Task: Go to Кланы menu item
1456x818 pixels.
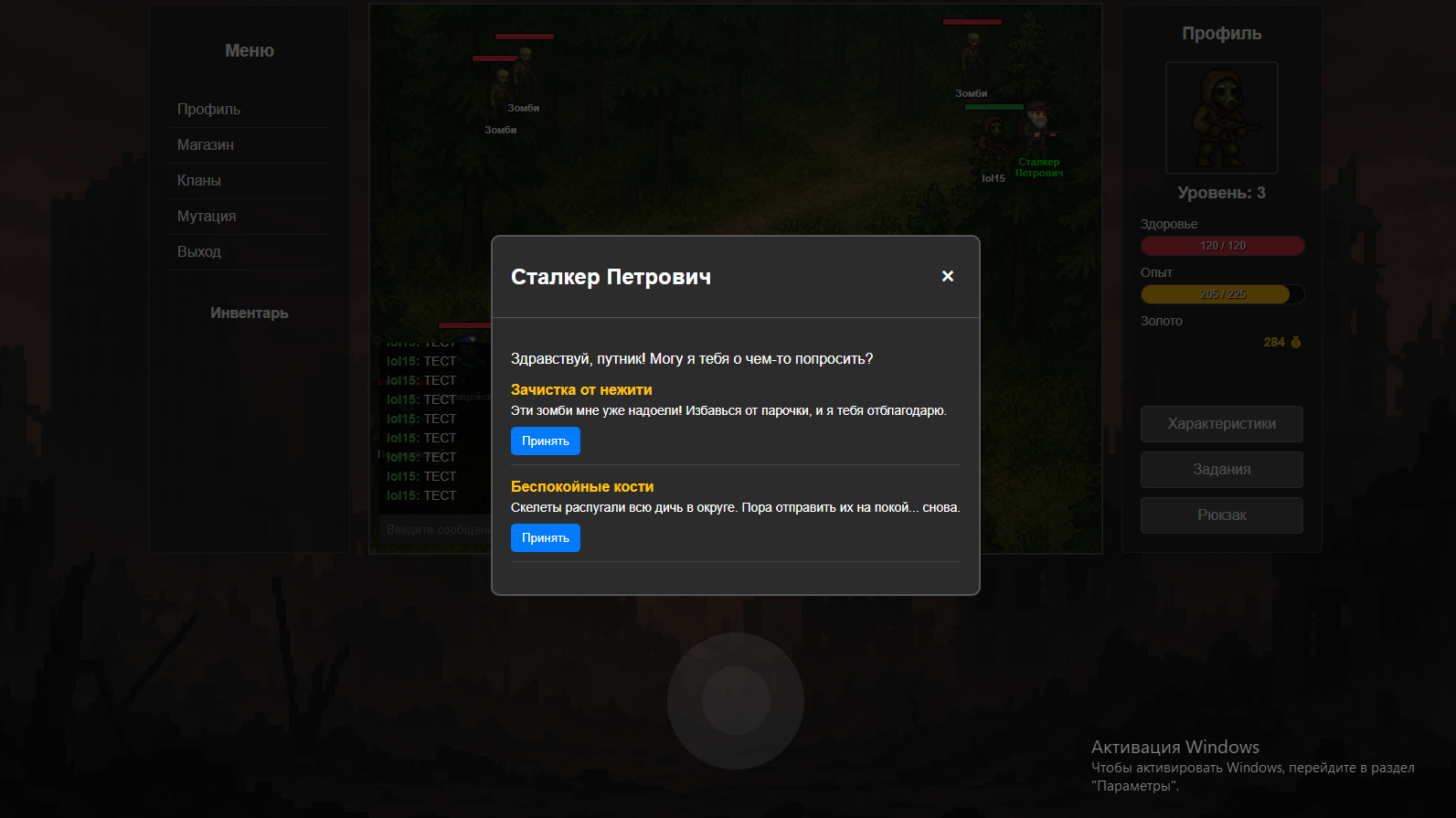Action: (199, 180)
